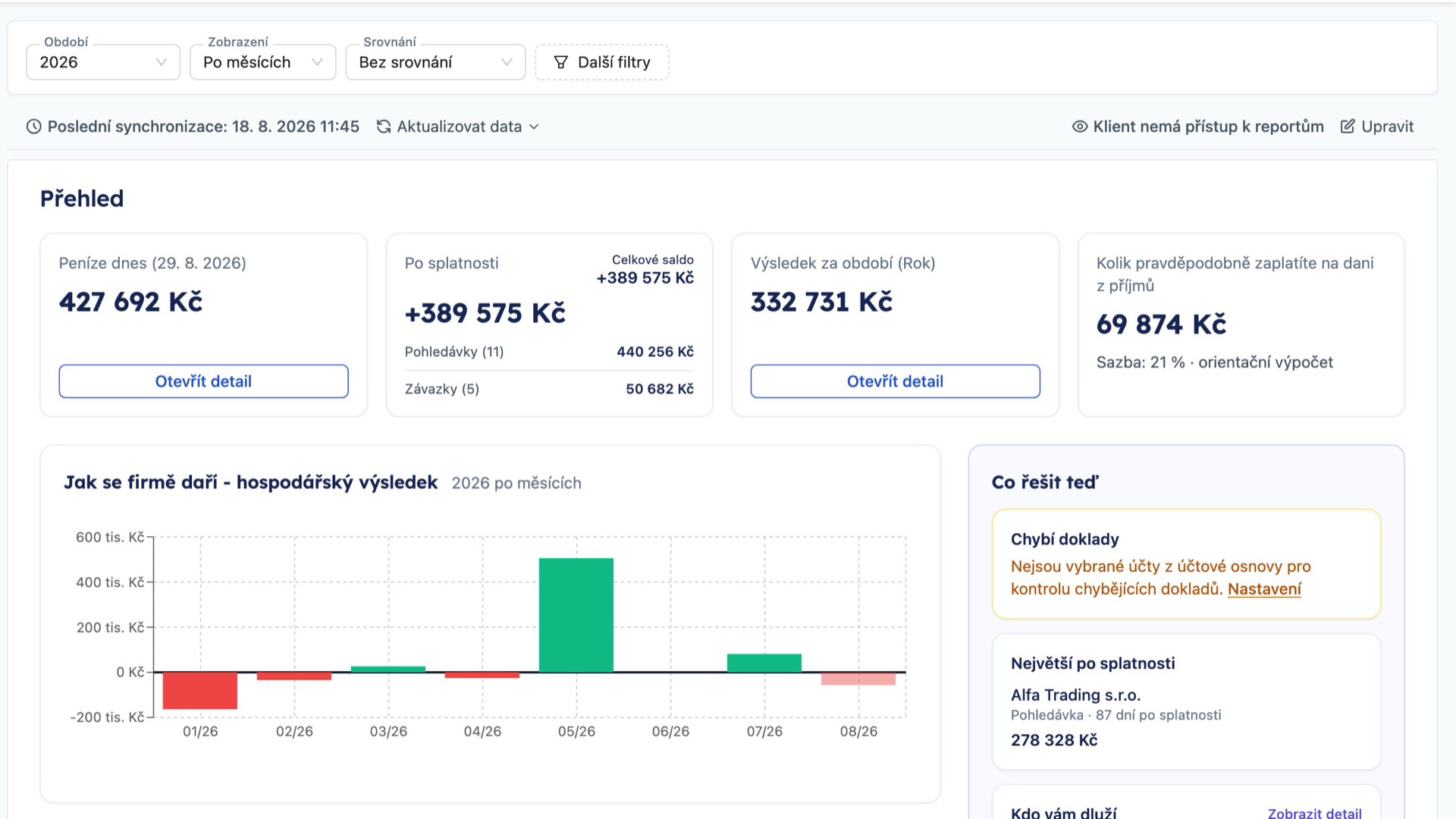Expand the Aktualizovat data chevron
The height and width of the screenshot is (819, 1456).
[x=534, y=127]
